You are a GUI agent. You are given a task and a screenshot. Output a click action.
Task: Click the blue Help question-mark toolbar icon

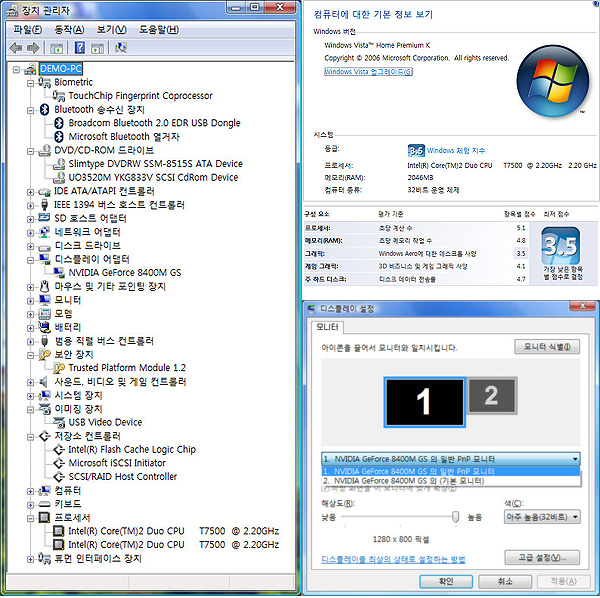(x=80, y=48)
